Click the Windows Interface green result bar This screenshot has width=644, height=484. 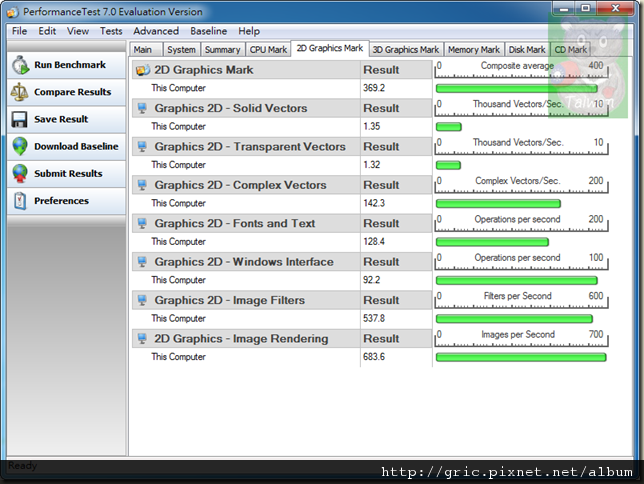pyautogui.click(x=516, y=280)
